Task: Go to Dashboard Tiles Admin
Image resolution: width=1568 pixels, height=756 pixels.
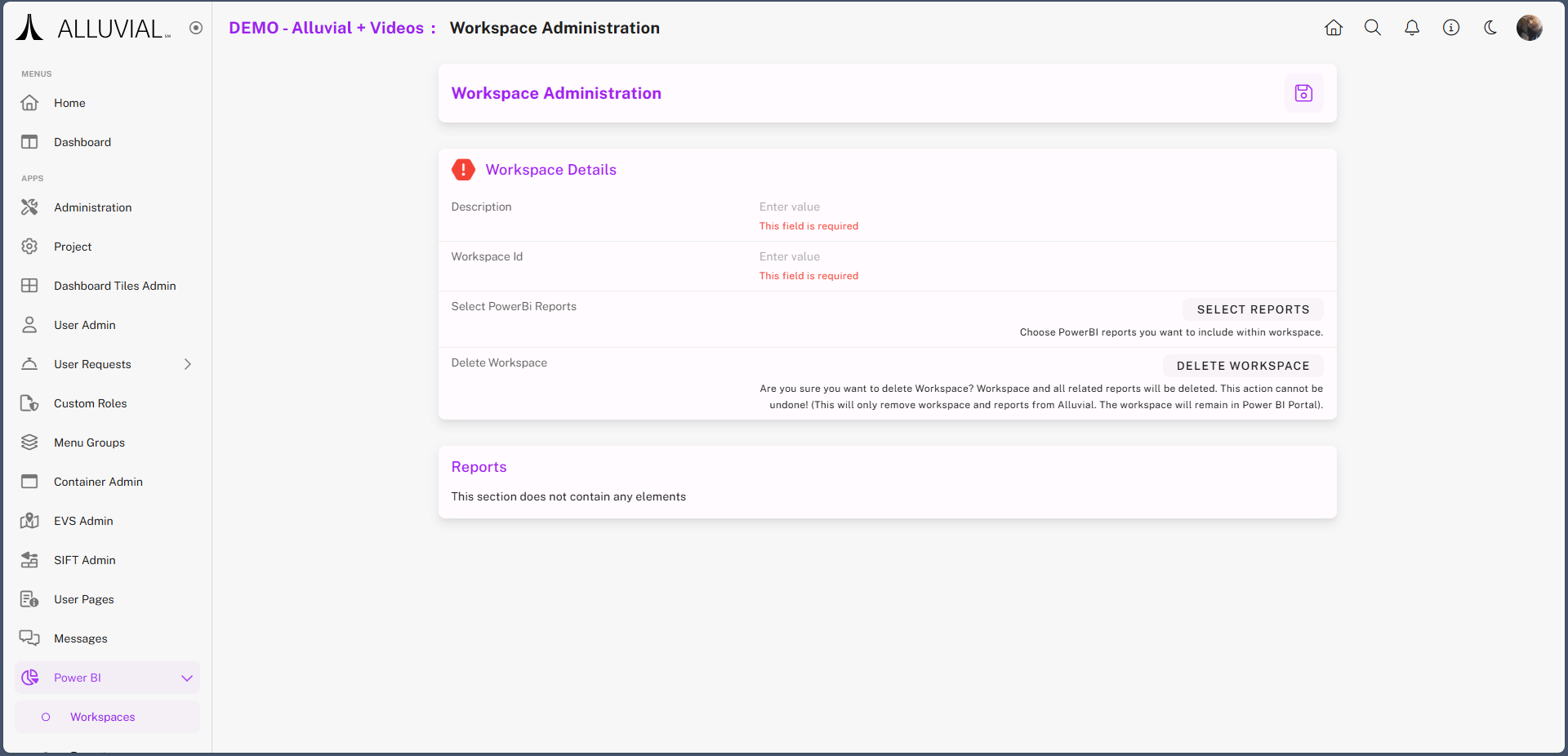Action: (114, 286)
